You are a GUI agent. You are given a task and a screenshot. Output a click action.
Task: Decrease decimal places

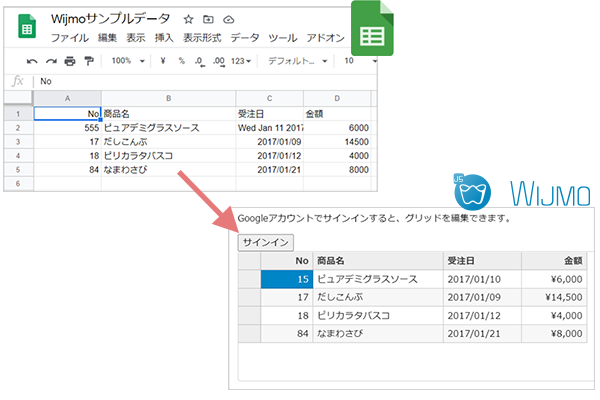click(200, 61)
